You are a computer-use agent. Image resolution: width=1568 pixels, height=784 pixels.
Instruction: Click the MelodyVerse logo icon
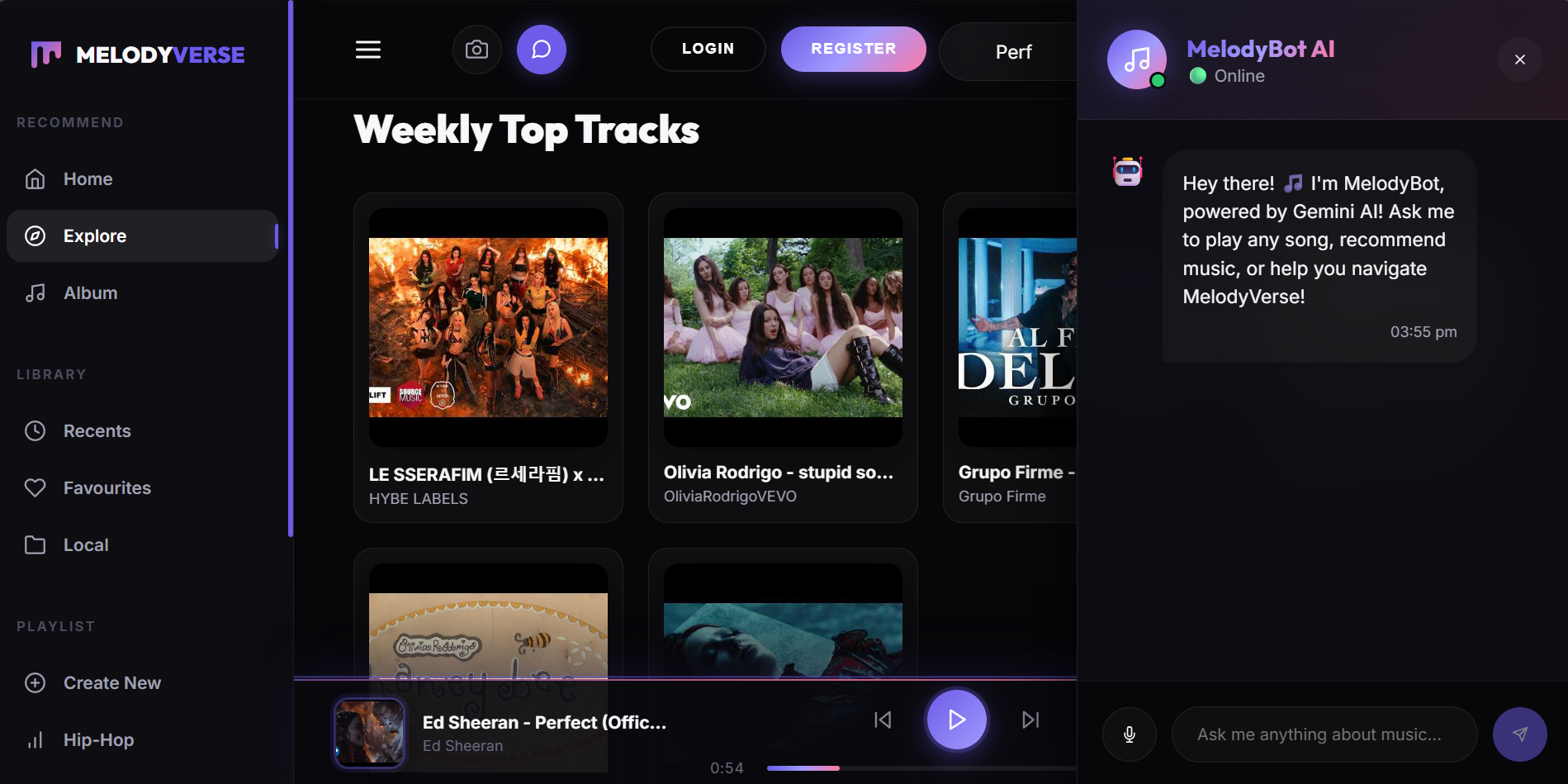point(46,54)
